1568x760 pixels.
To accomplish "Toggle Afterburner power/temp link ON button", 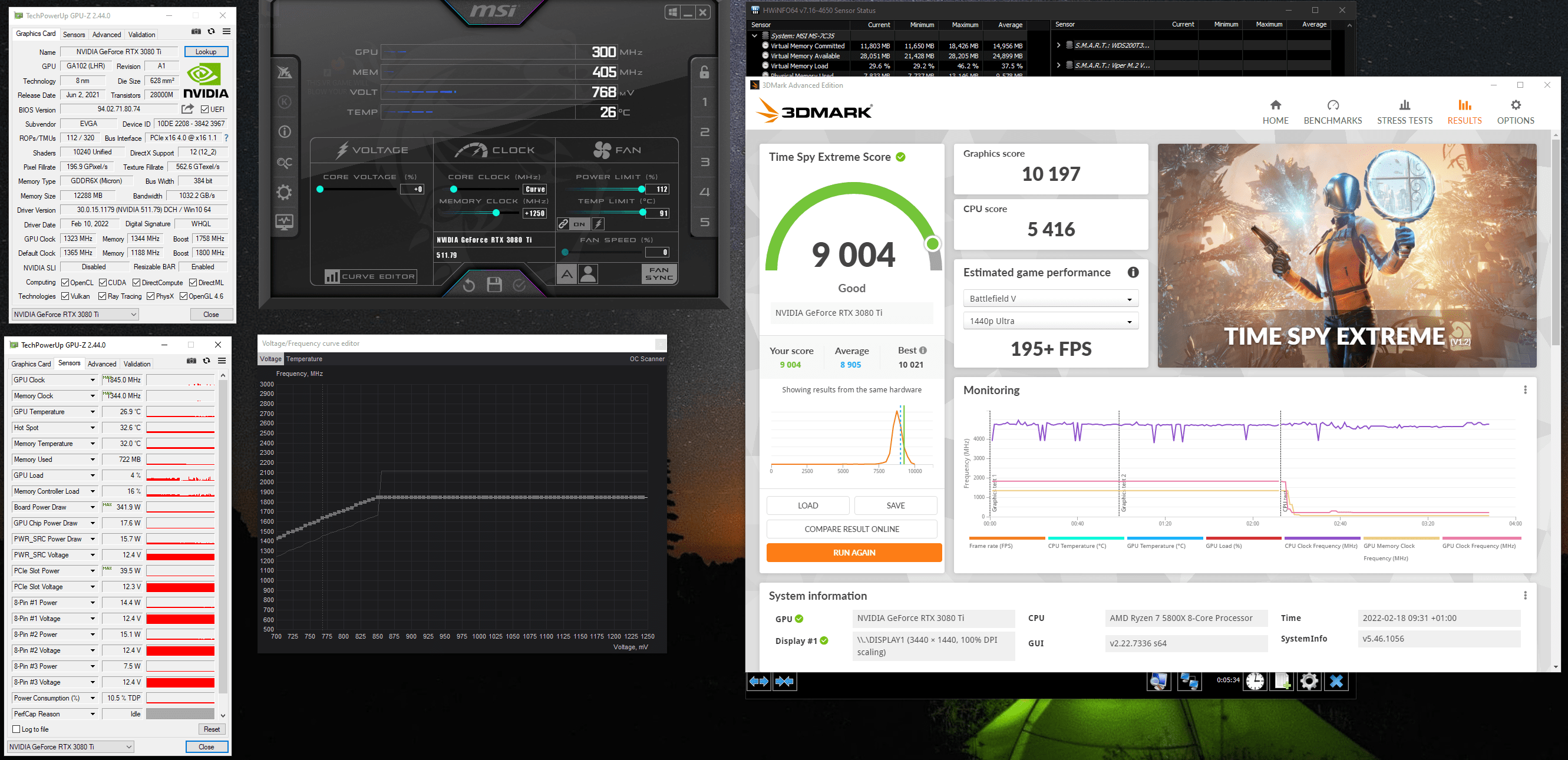I will point(579,224).
